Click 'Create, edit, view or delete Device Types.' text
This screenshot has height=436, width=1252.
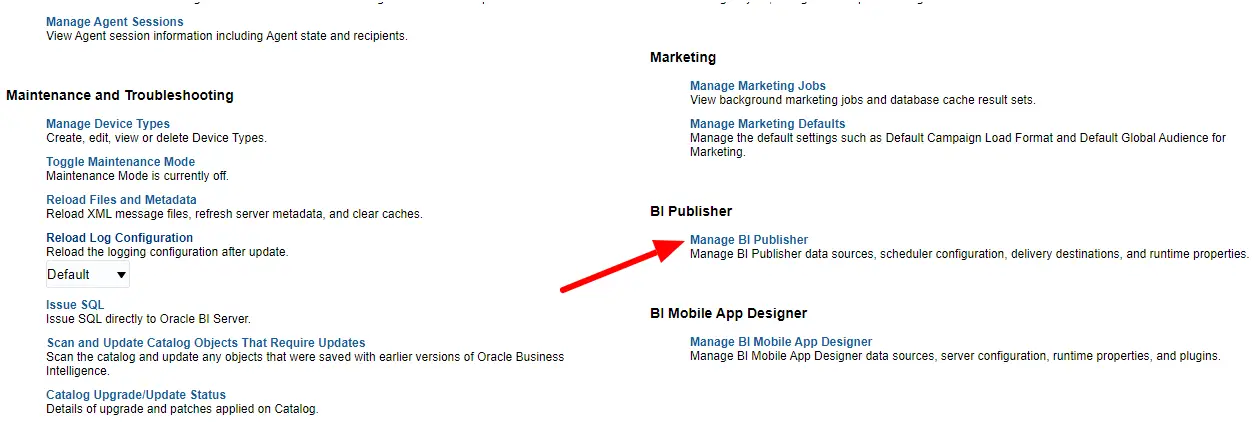(x=156, y=138)
